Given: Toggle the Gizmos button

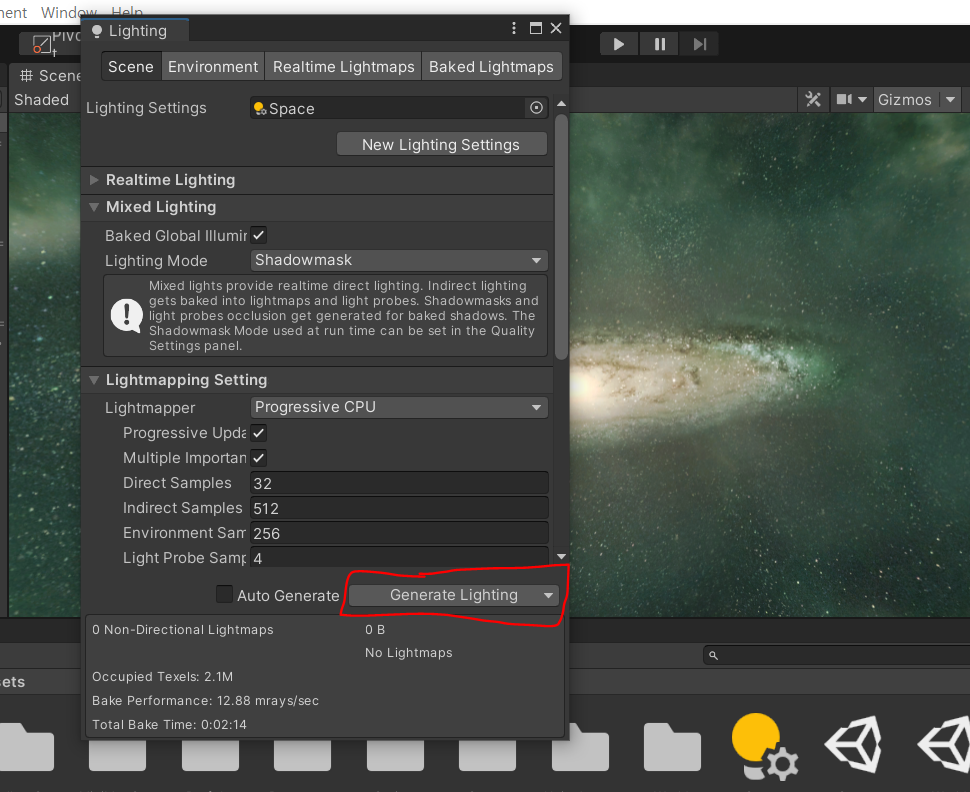Looking at the screenshot, I should click(904, 100).
